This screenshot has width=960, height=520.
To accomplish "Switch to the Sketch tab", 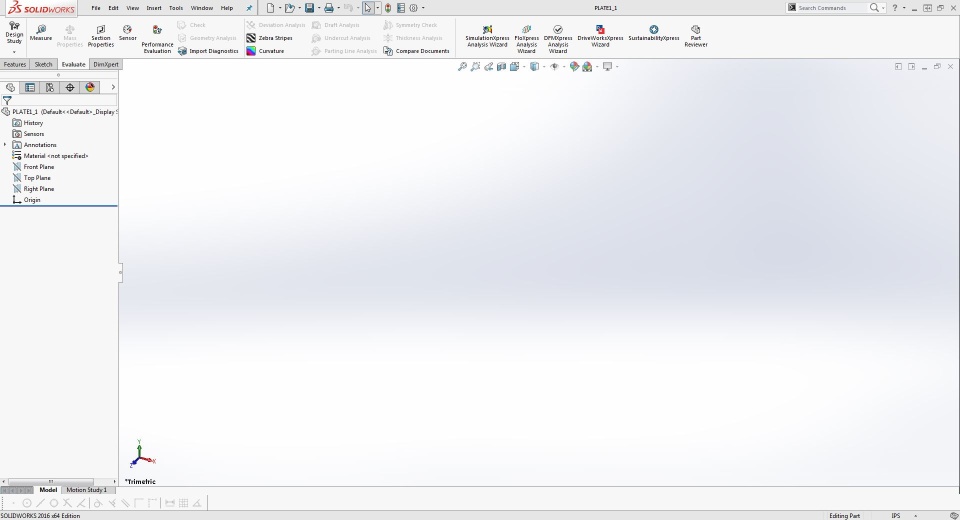I will (x=43, y=64).
